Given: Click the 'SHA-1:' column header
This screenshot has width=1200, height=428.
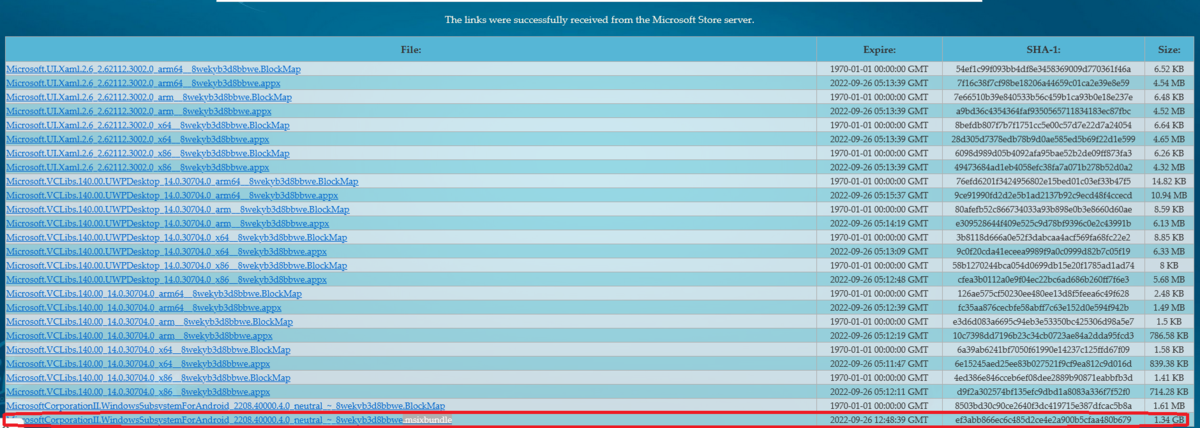Looking at the screenshot, I should [x=1043, y=48].
